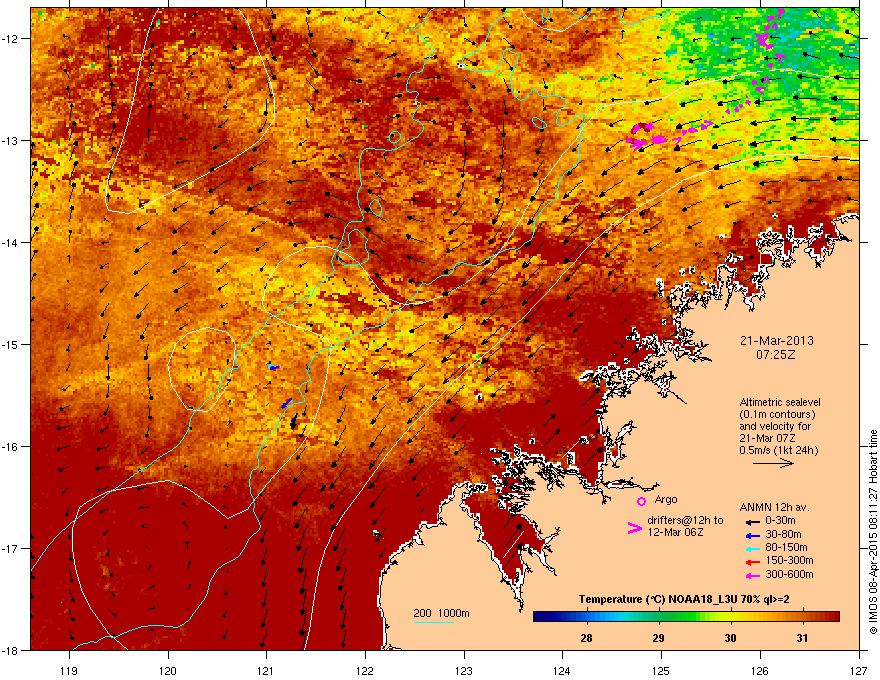Image resolution: width=880 pixels, height=680 pixels.
Task: Click the latitude axis label -18
Action: [11, 650]
